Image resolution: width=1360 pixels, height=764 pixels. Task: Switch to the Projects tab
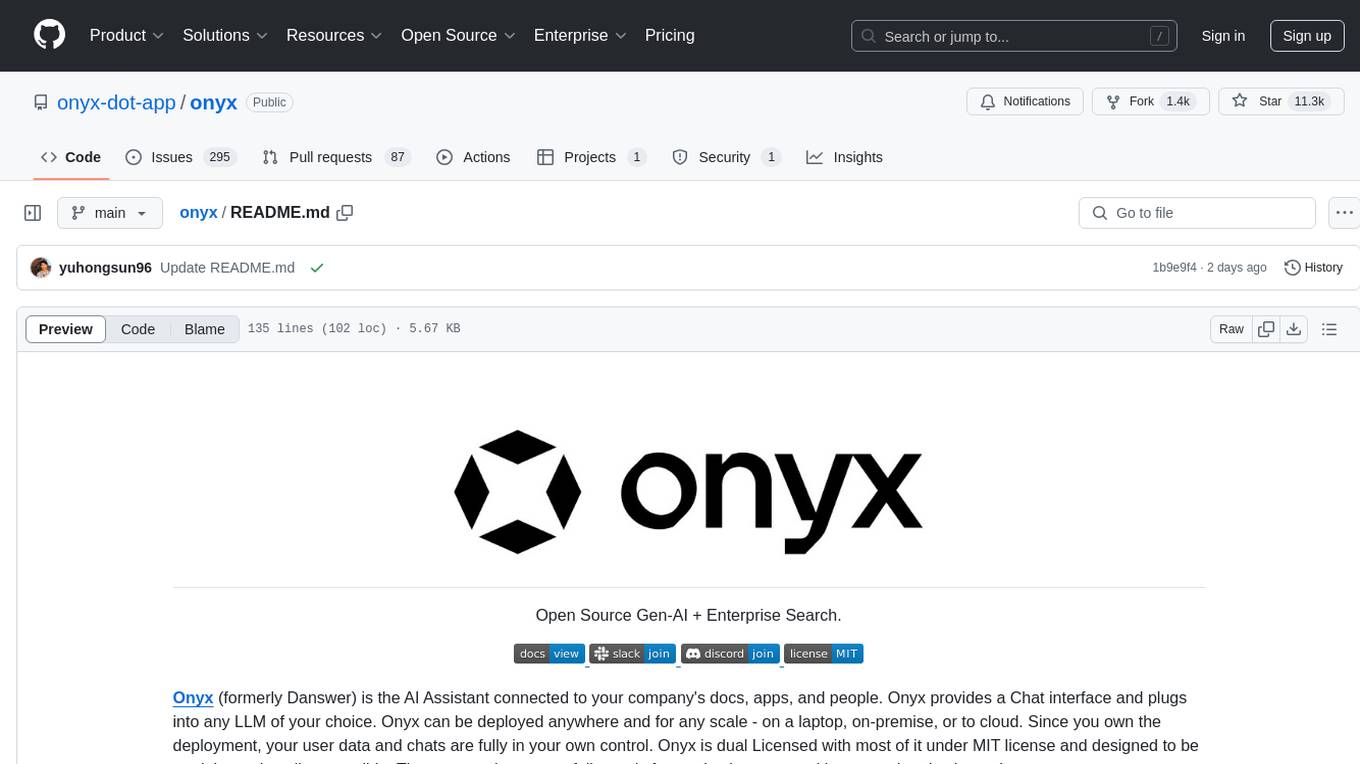point(591,157)
